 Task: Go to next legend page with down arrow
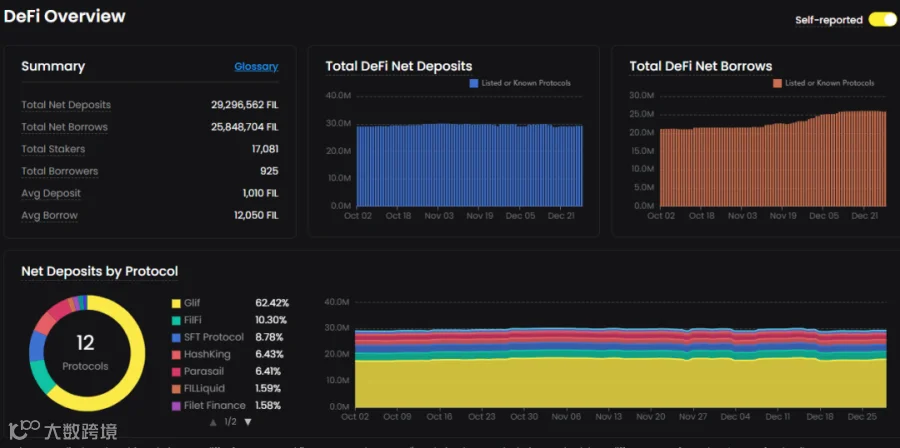click(248, 422)
